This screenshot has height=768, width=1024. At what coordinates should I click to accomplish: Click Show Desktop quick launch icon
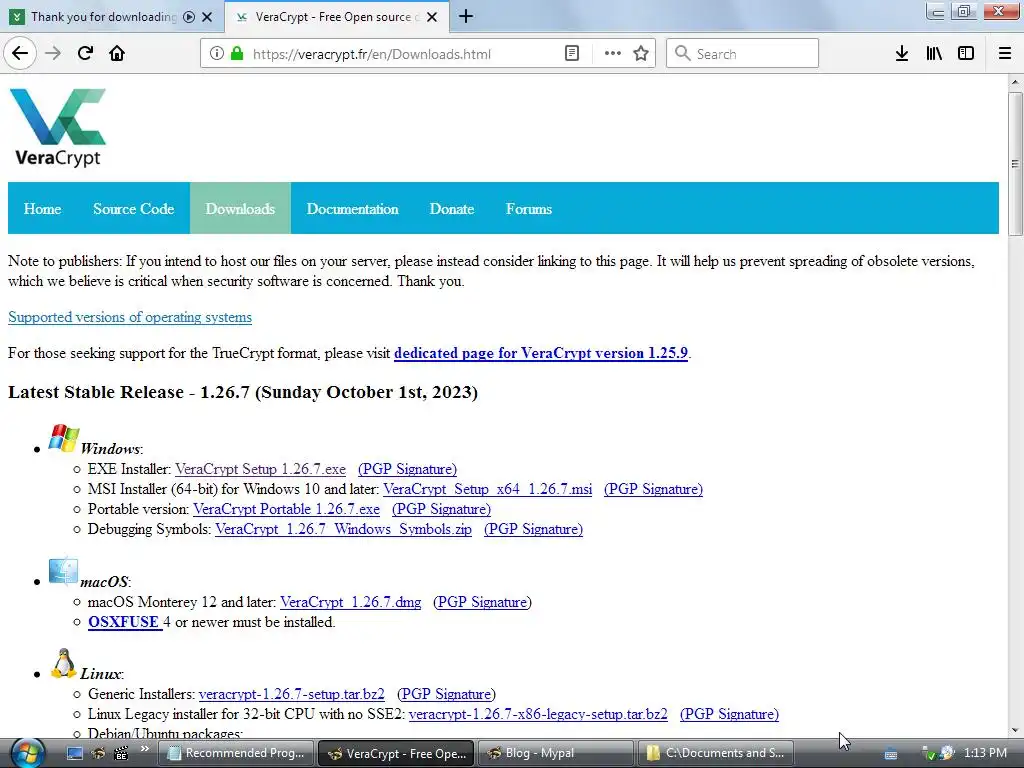tap(75, 753)
